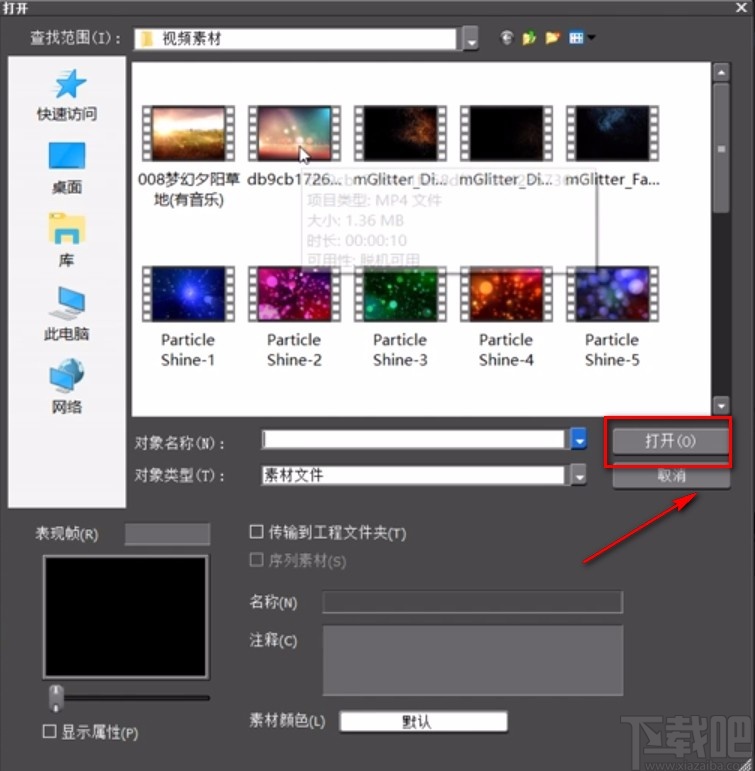755x771 pixels.
Task: Click the 取消 cancel button
Action: pos(671,476)
